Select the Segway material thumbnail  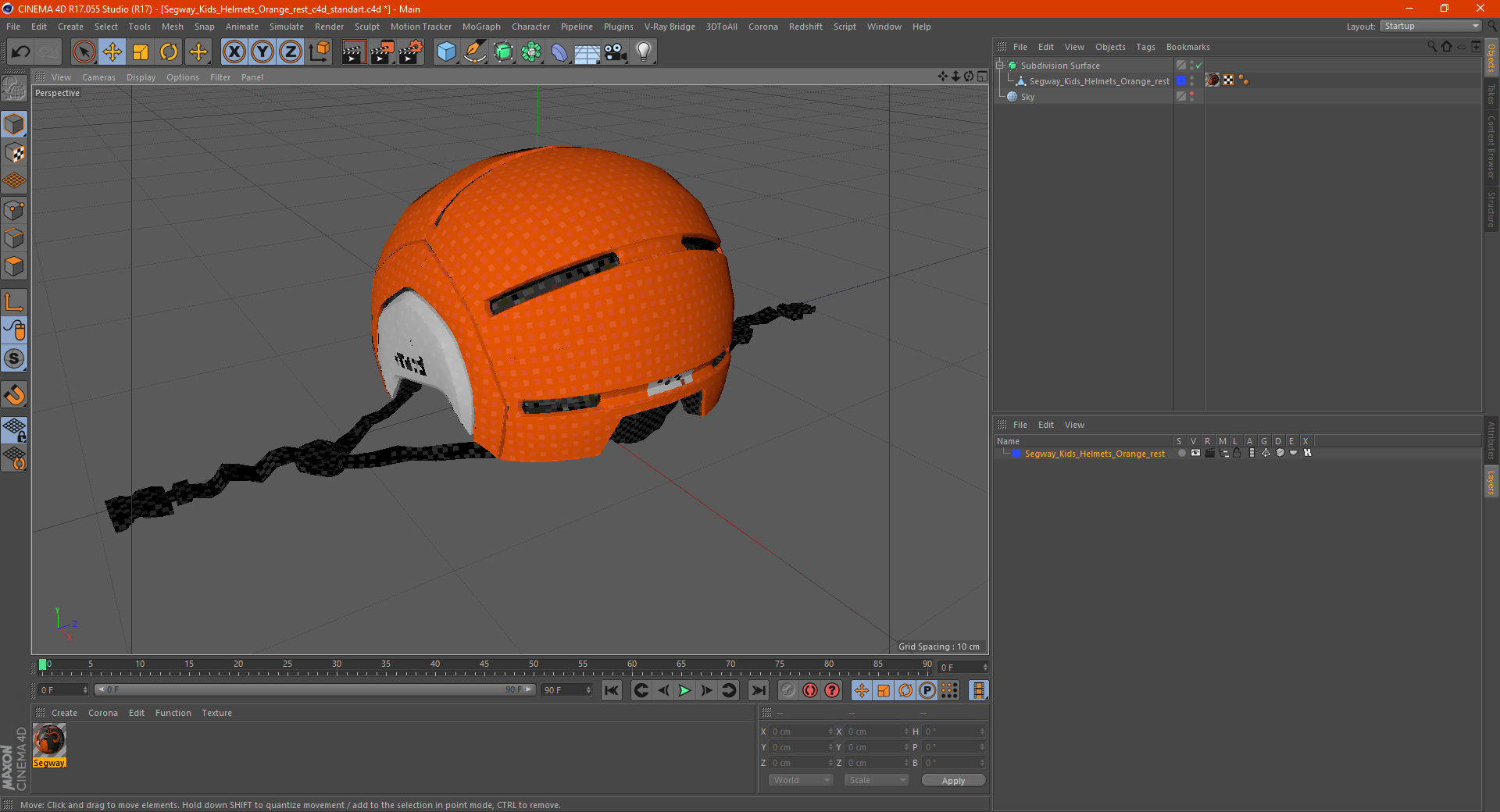point(49,740)
